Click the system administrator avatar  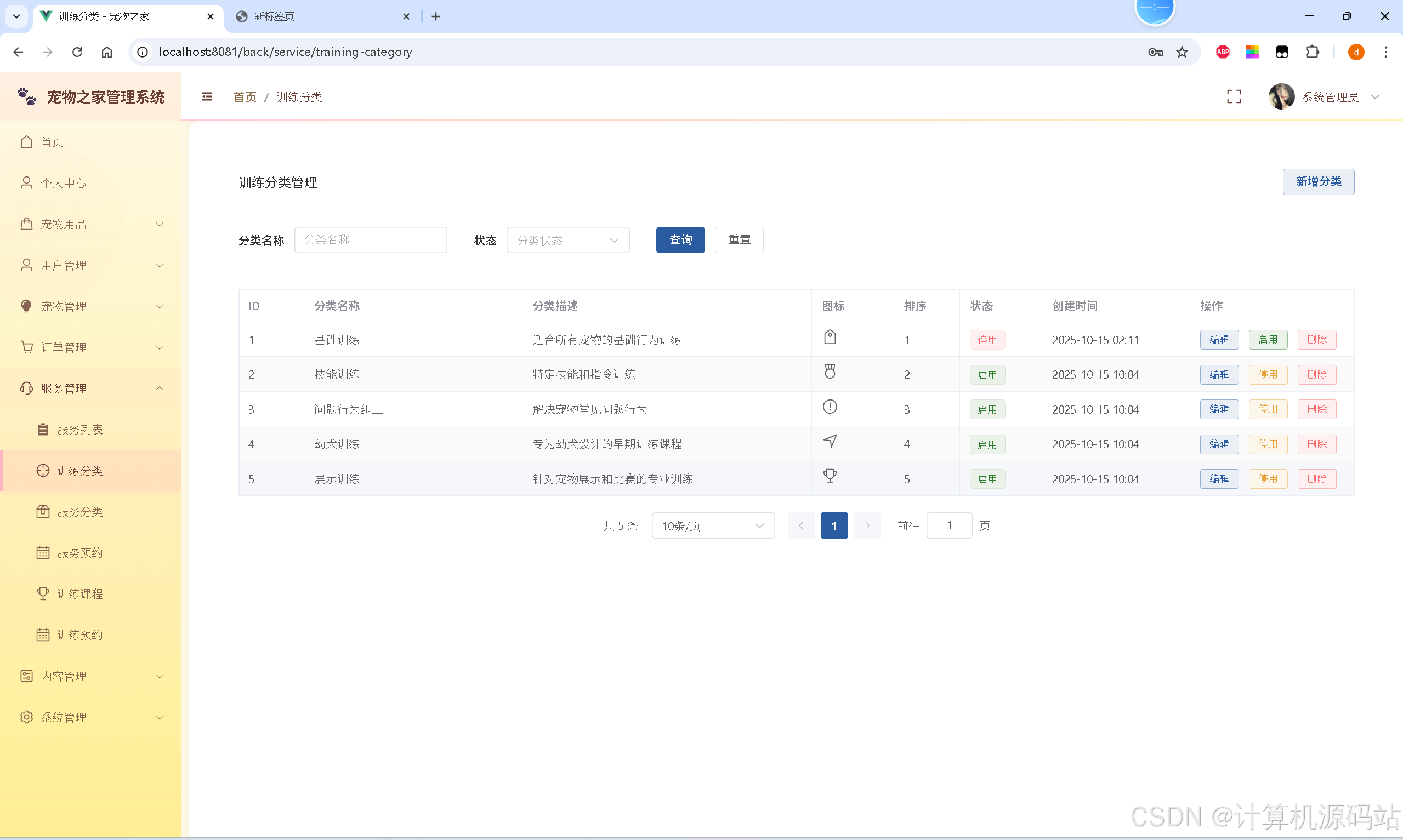coord(1281,97)
